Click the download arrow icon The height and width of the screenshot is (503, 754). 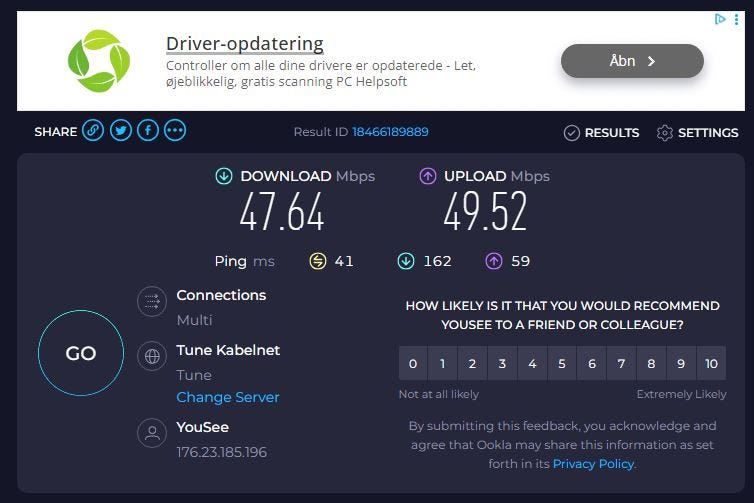(x=224, y=176)
